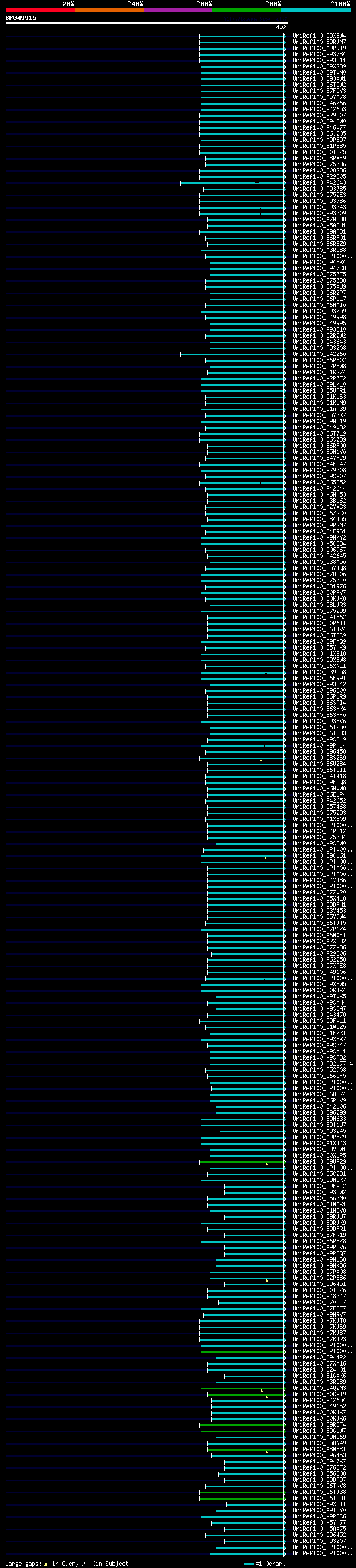The image size is (356, 1568).
Task: Select hit label UniRef100_Q9FXL1
Action: (x=319, y=1021)
